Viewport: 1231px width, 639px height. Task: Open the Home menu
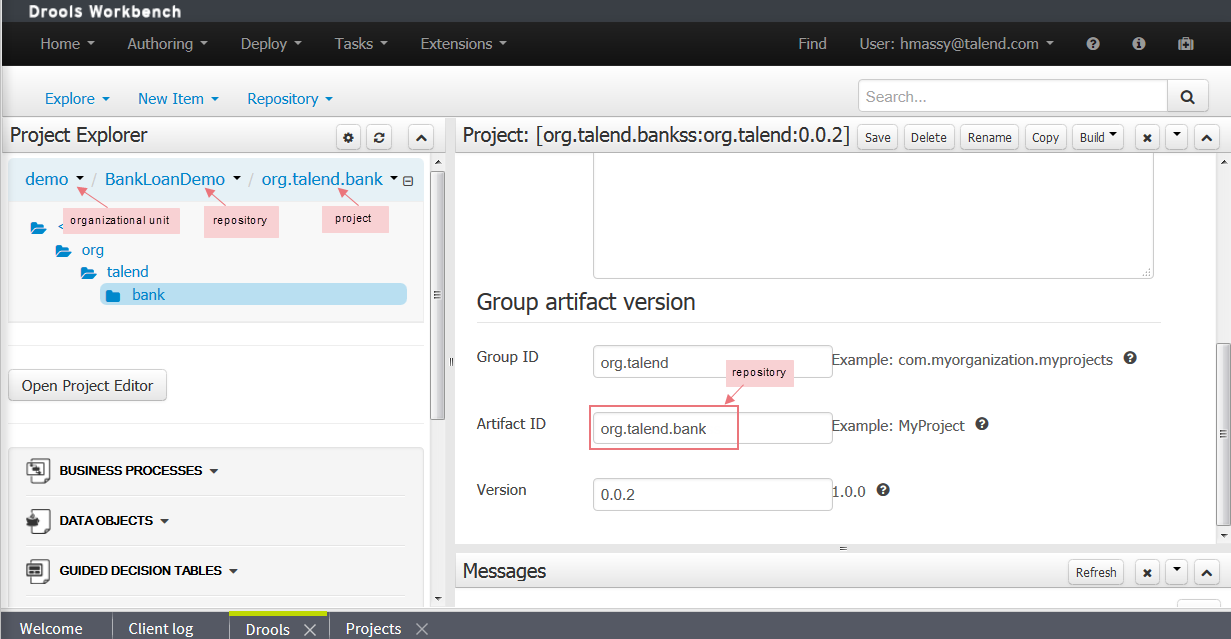[x=67, y=44]
